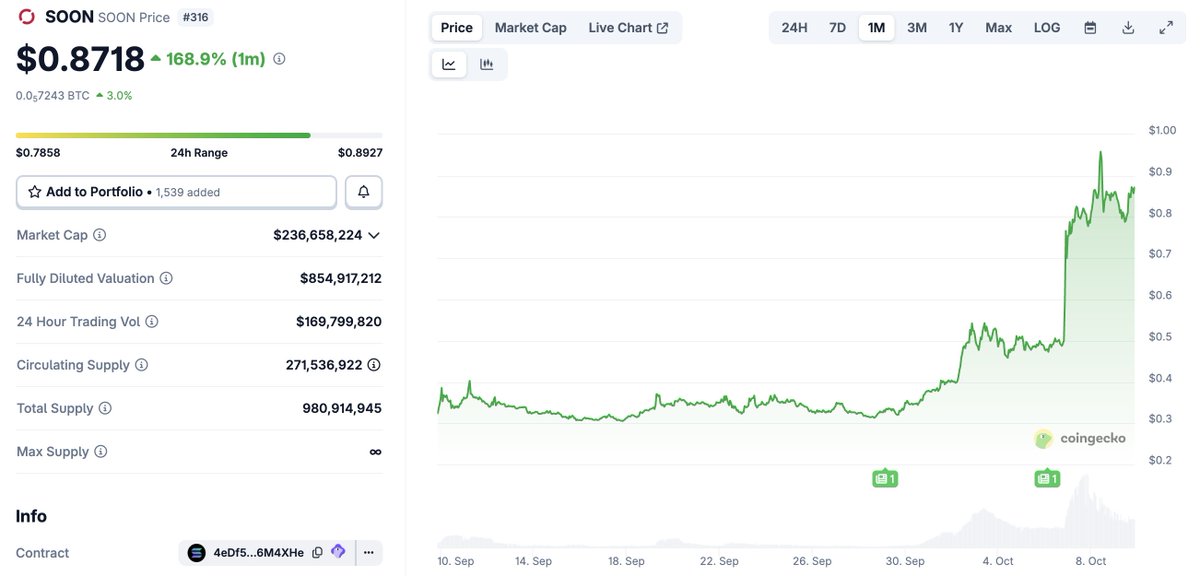
Task: Click the Info section heading
Action: (x=31, y=516)
